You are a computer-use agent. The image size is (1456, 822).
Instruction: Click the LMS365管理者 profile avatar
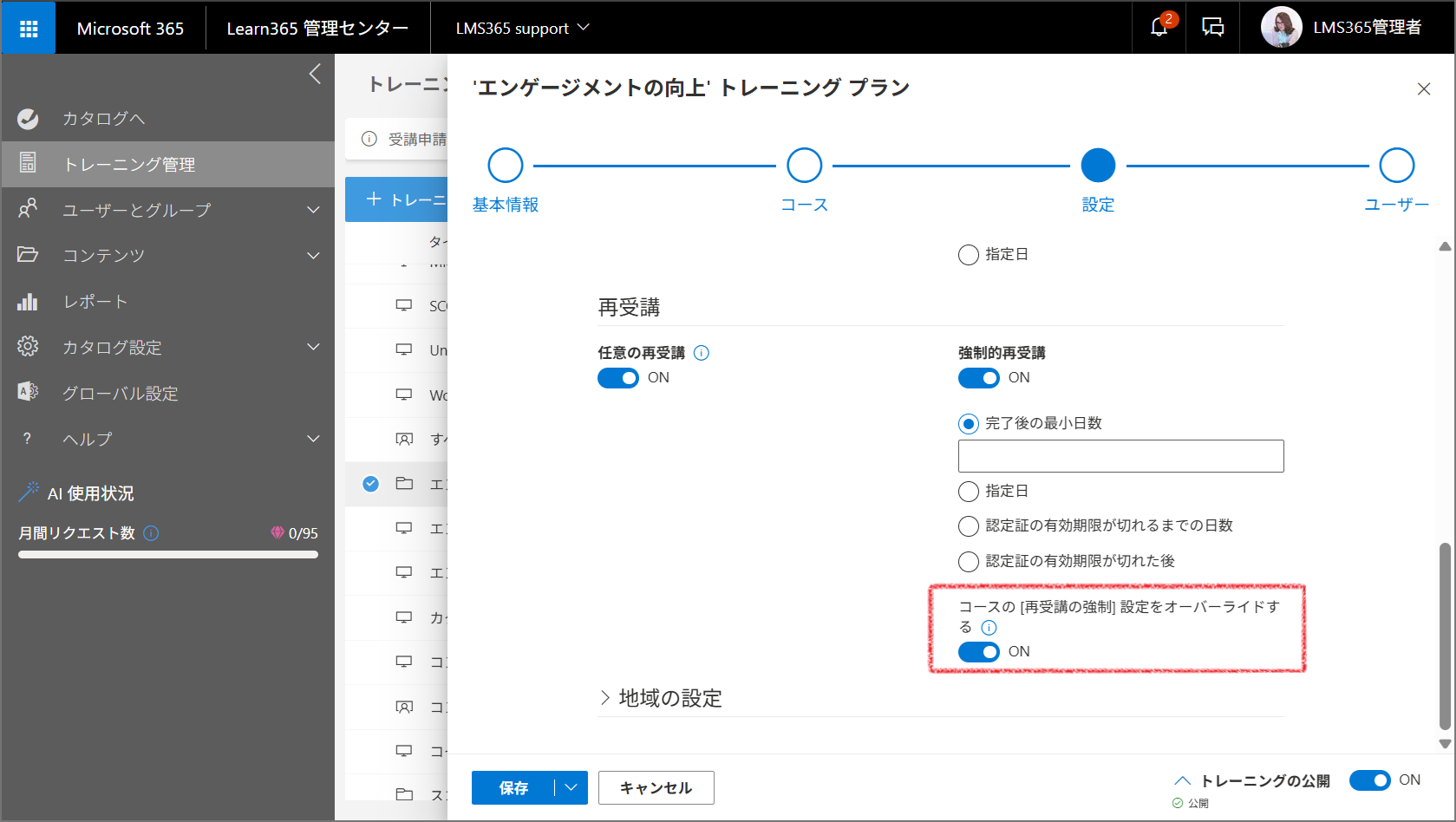(x=1281, y=28)
